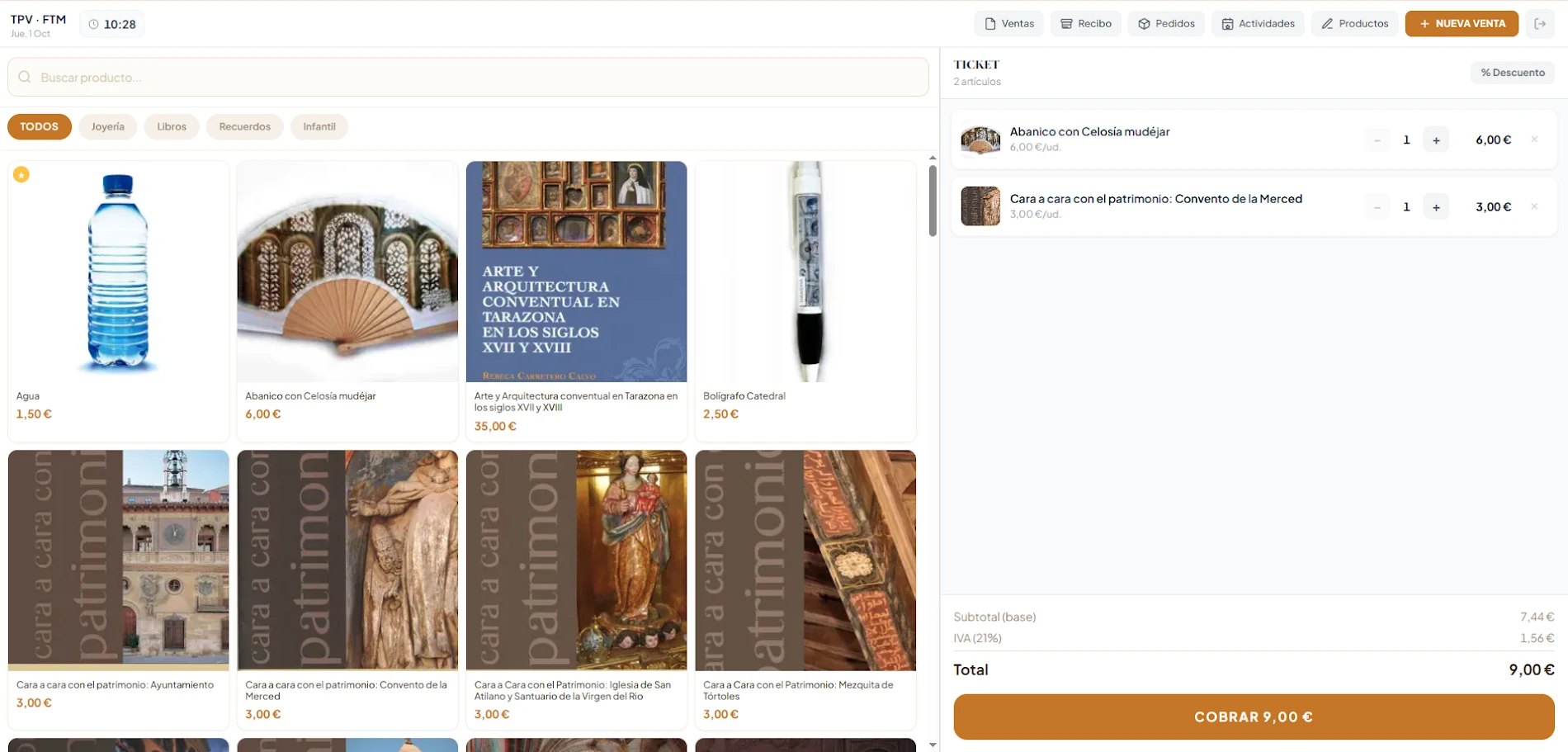Click the product list scrollbar down arrow
Viewport: 1568px width, 752px height.
pyautogui.click(x=933, y=745)
